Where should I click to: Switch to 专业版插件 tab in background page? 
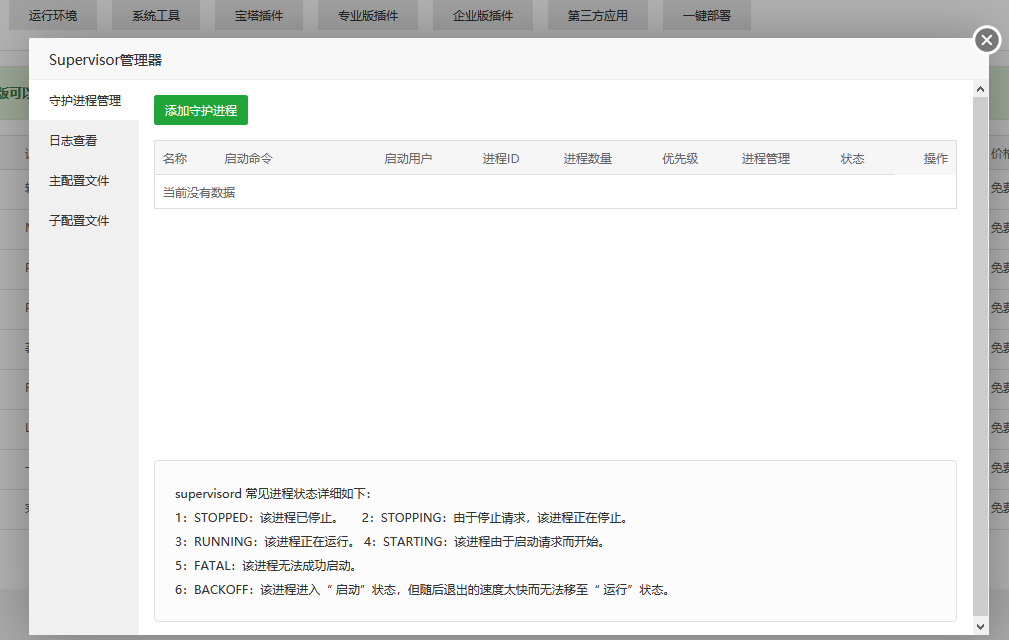coord(368,15)
